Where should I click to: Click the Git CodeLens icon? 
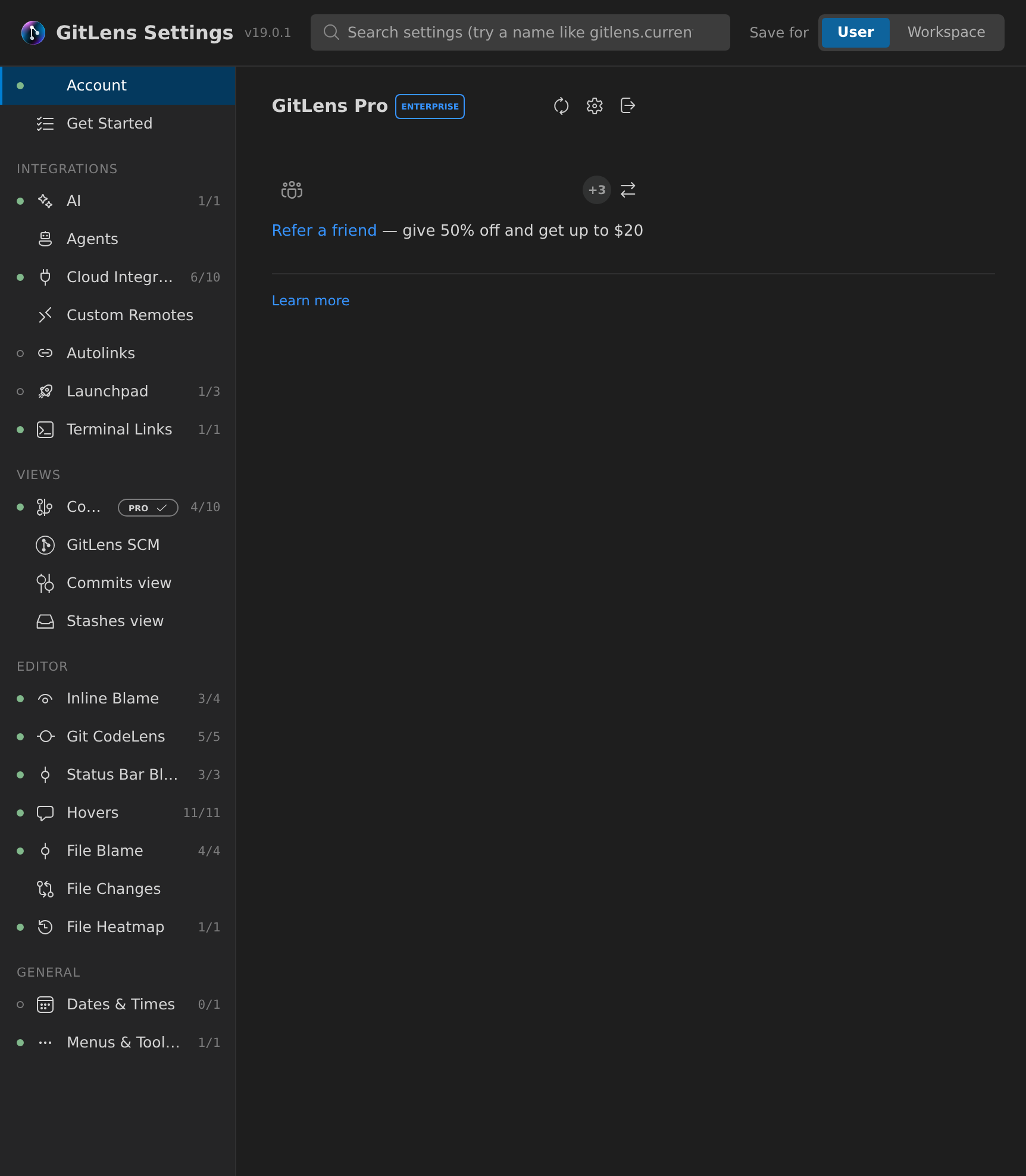45,737
